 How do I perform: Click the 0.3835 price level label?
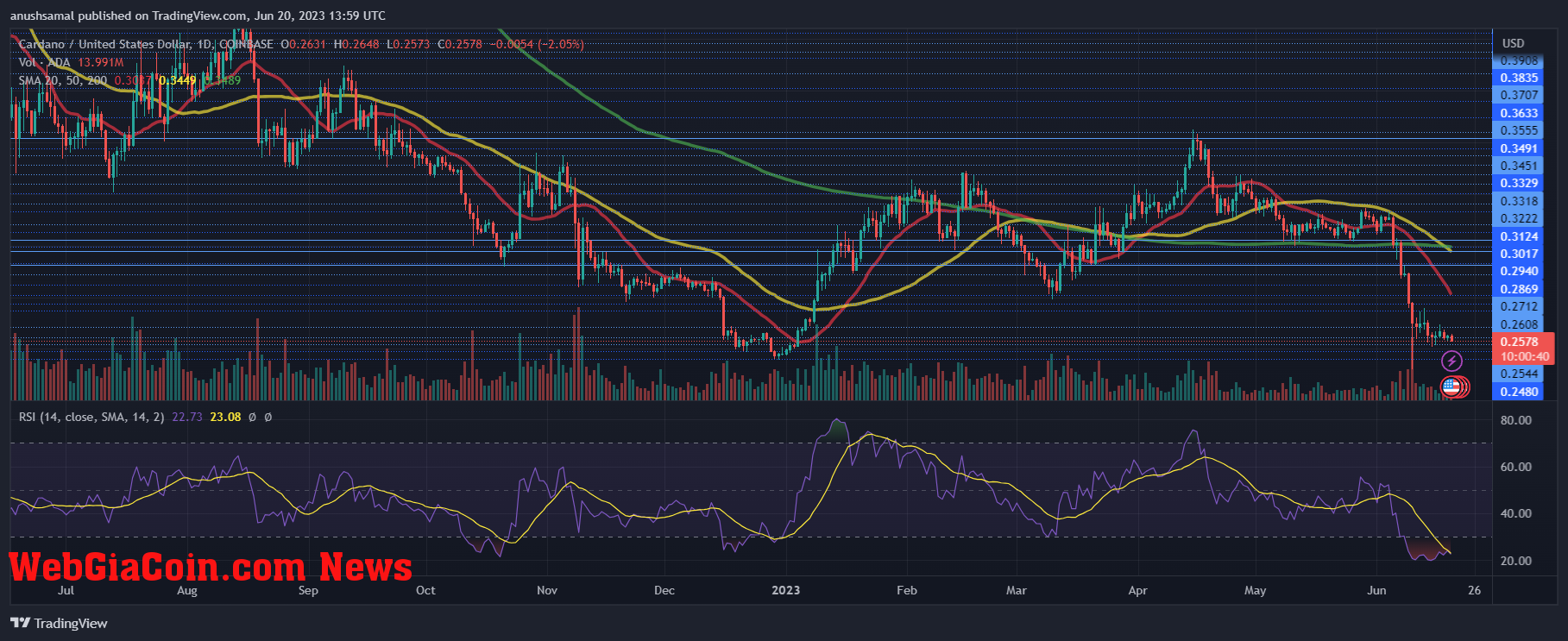tap(1519, 78)
